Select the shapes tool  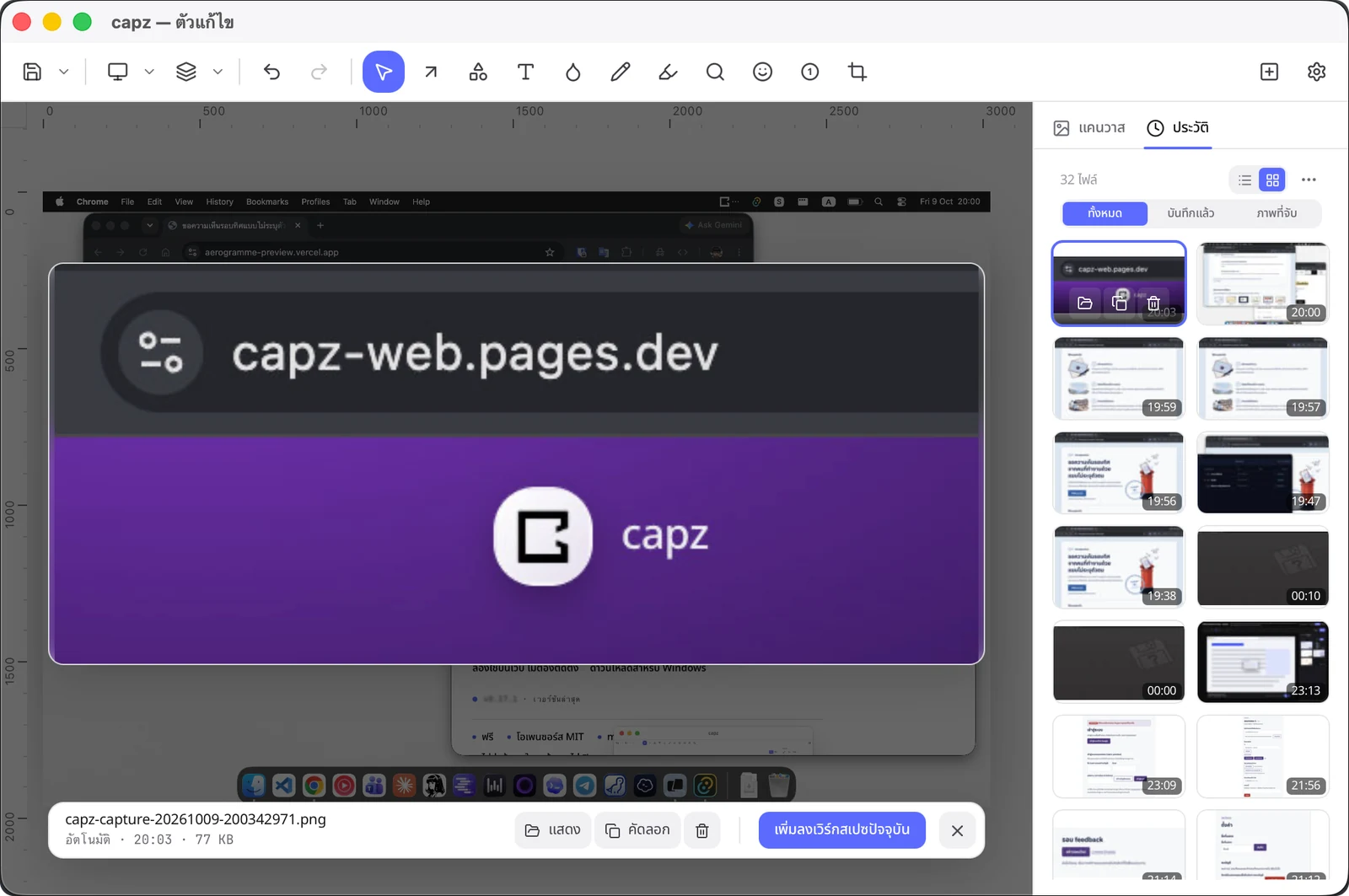(x=478, y=72)
